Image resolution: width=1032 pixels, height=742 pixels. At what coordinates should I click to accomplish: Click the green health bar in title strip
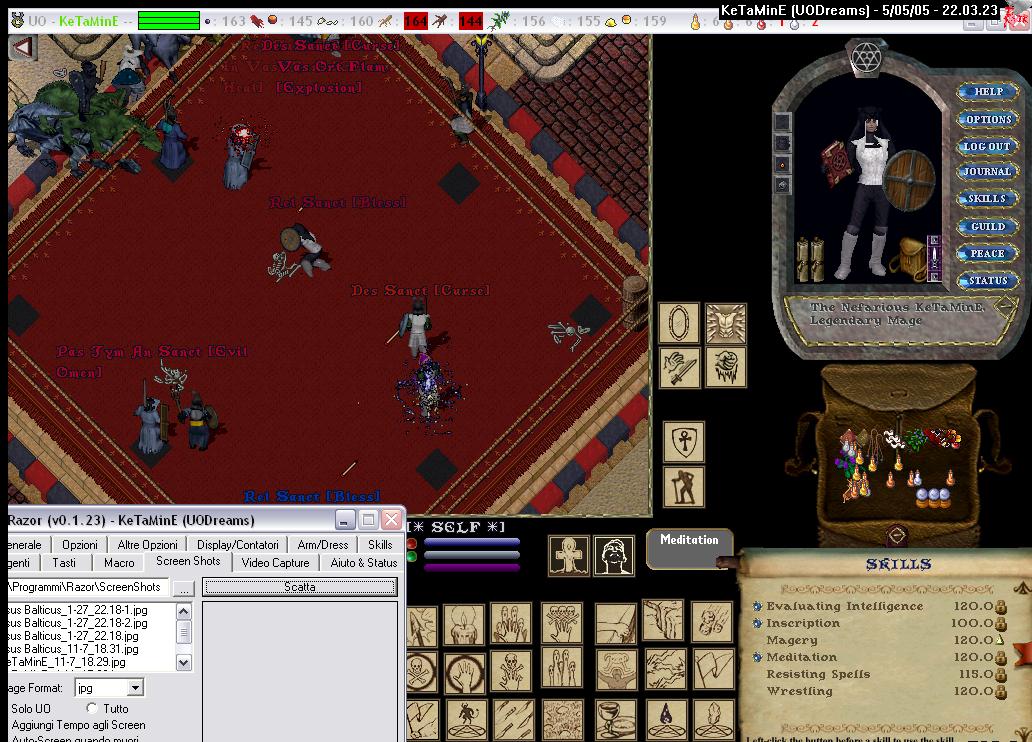pyautogui.click(x=169, y=20)
